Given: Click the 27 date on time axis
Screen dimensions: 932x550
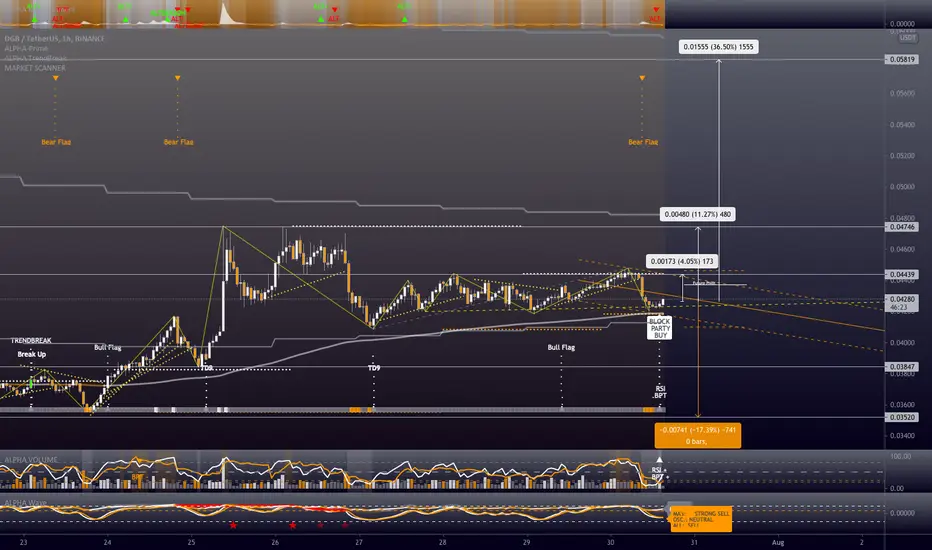Looking at the screenshot, I should pos(358,542).
